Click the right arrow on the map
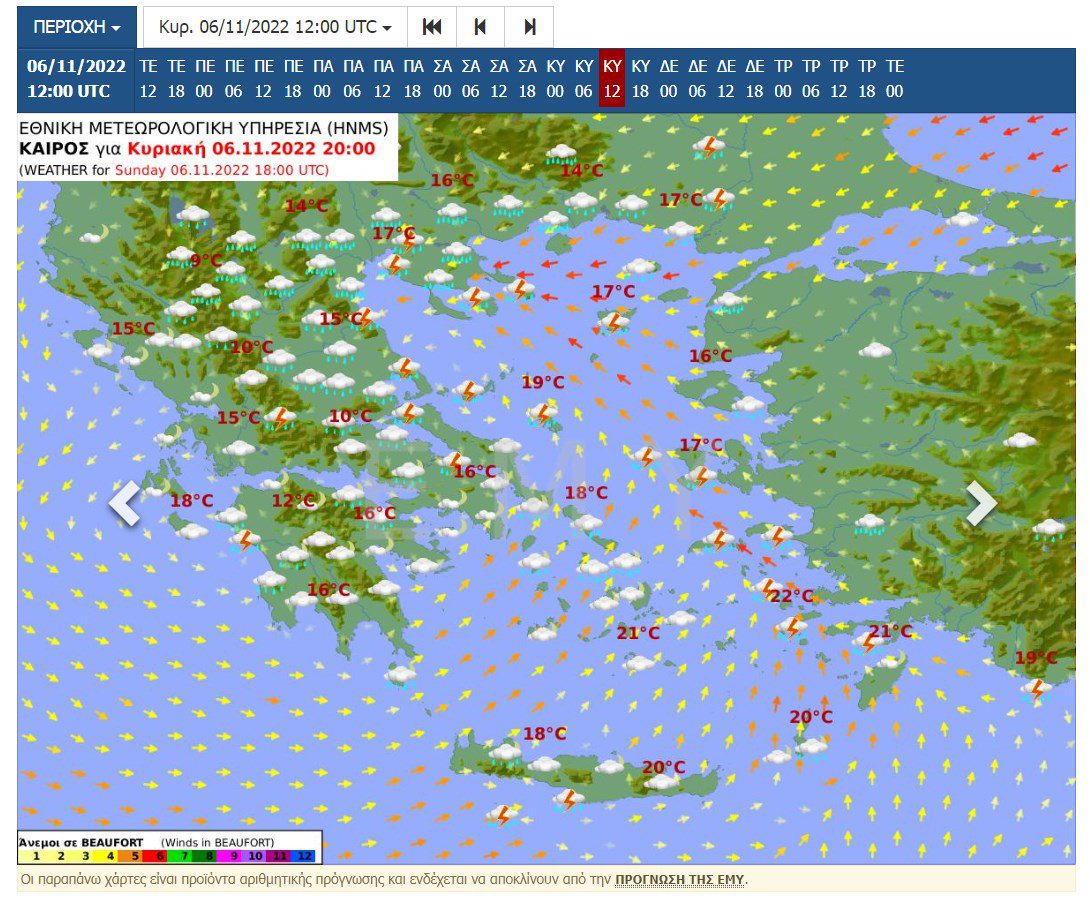This screenshot has height=903, width=1090. point(980,503)
